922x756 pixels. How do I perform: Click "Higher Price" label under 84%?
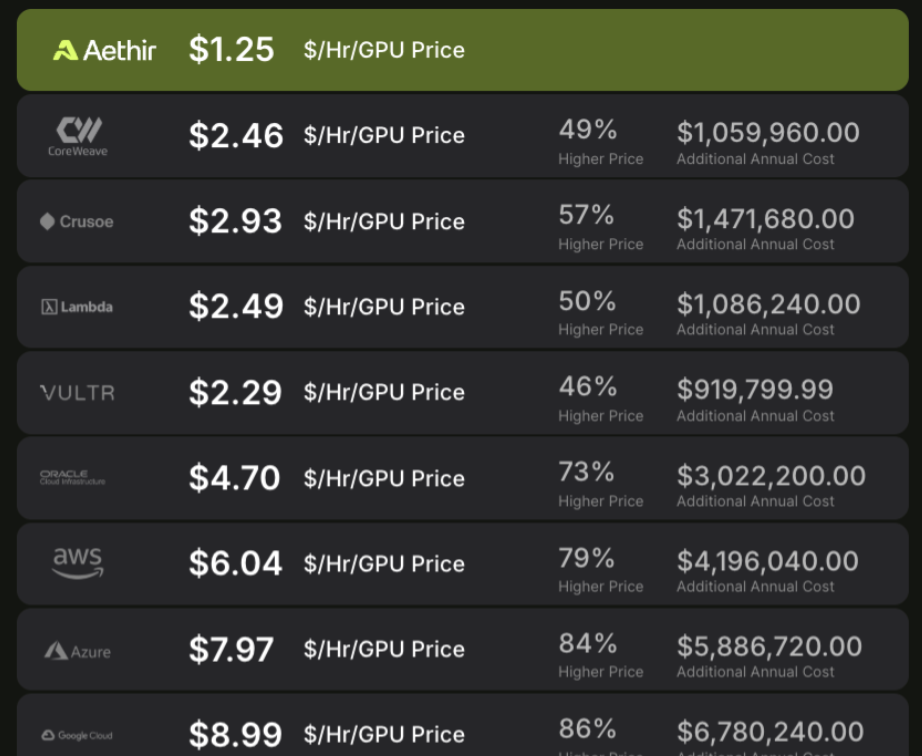[x=600, y=671]
